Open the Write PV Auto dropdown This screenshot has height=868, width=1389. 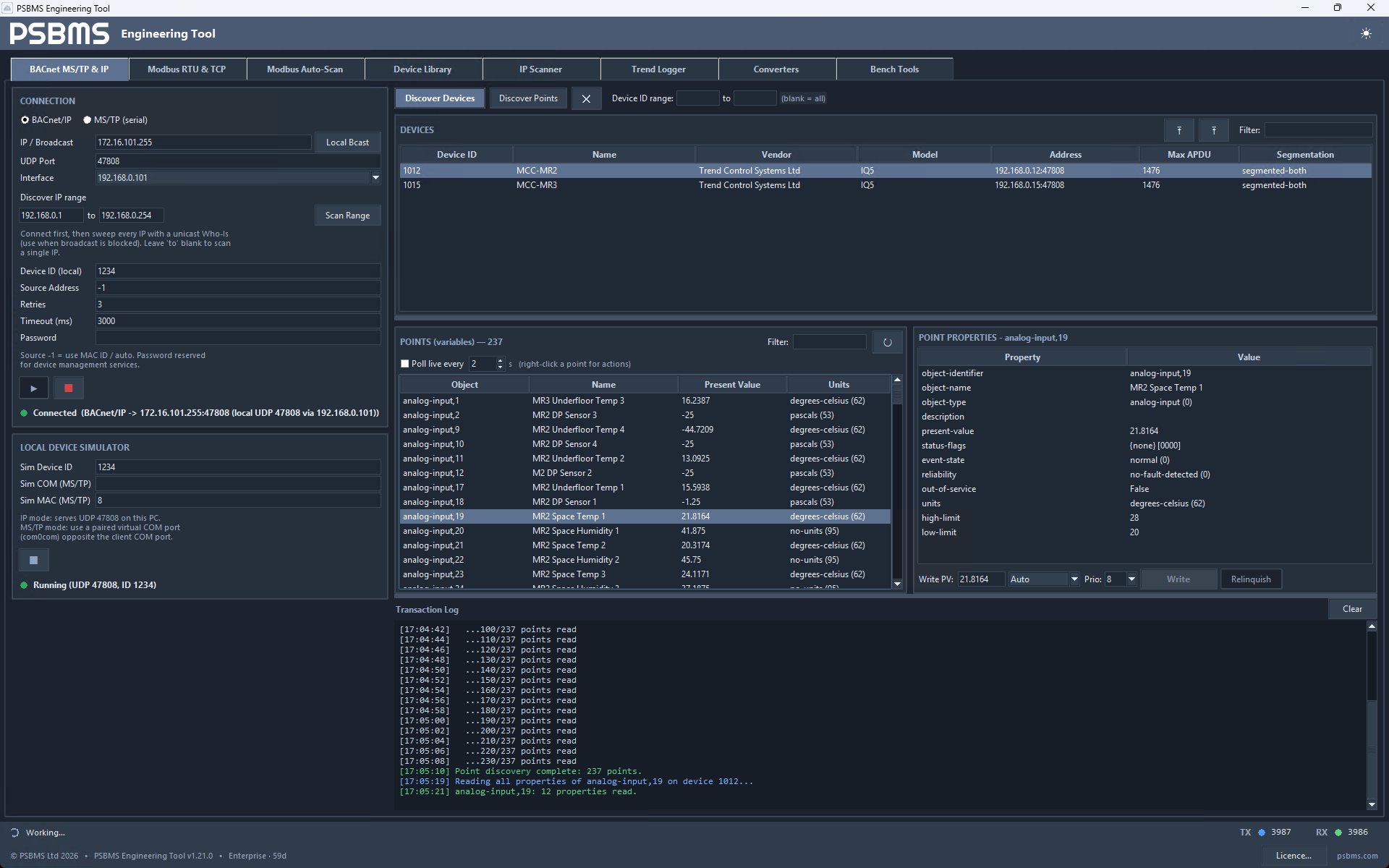click(1074, 579)
